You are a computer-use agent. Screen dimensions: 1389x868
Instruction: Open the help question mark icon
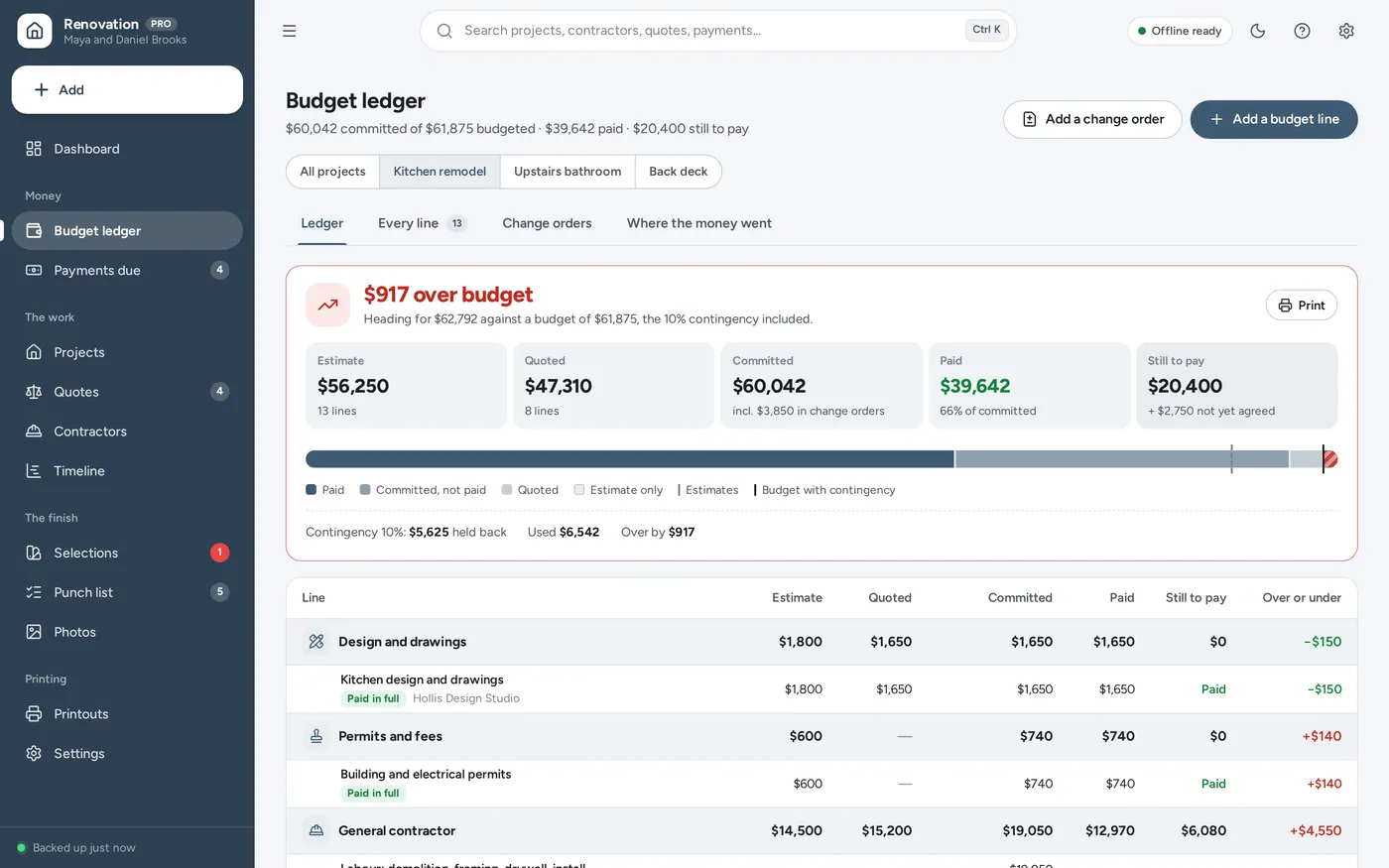click(1303, 31)
